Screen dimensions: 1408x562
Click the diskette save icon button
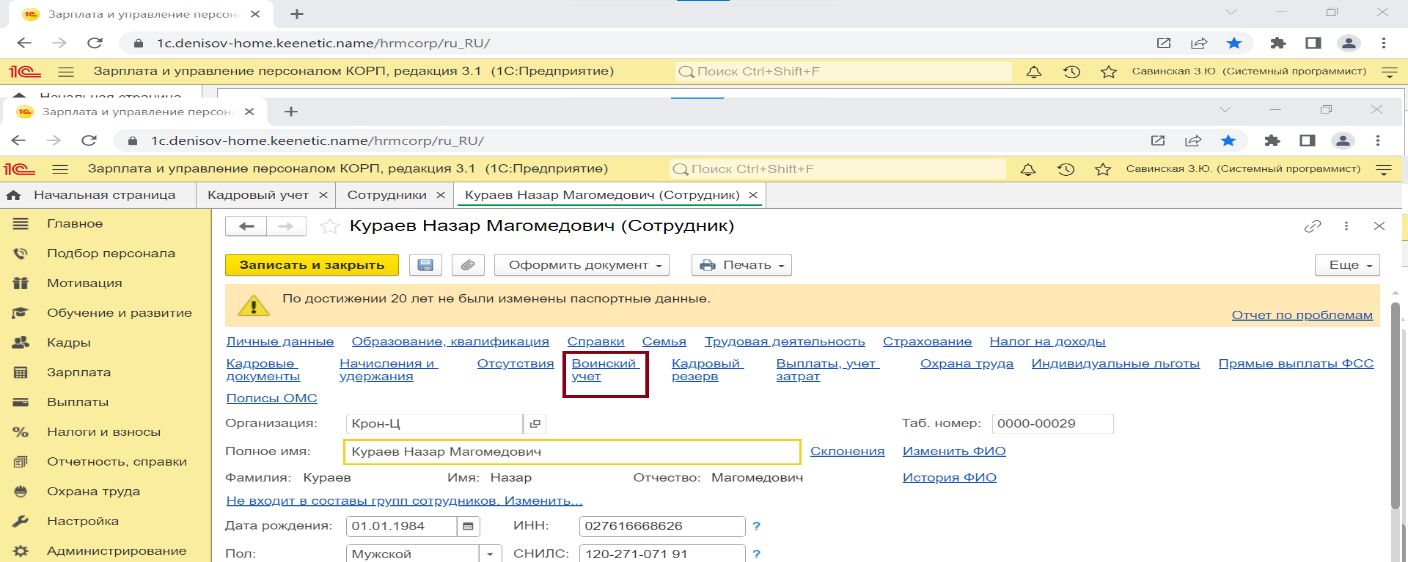tap(425, 265)
